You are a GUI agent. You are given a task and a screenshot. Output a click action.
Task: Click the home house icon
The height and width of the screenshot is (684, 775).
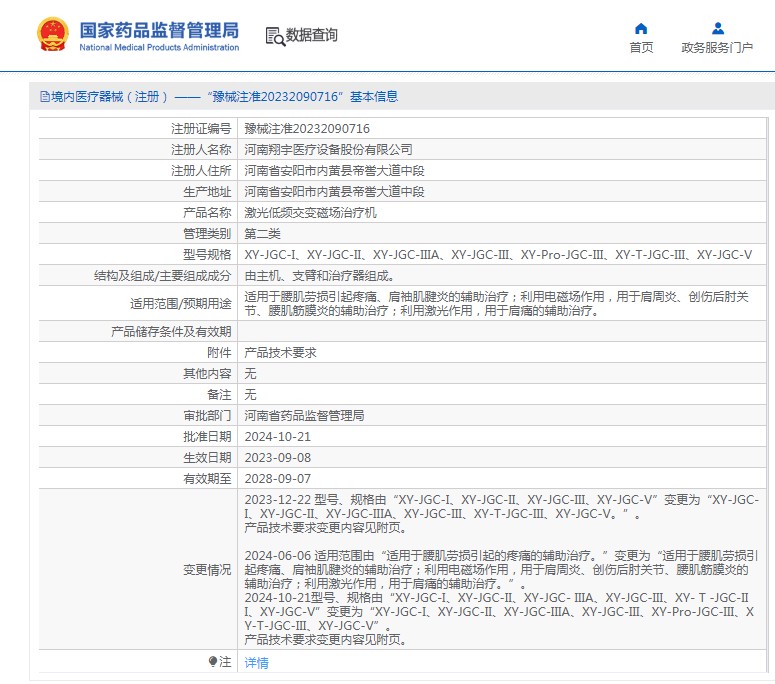641,28
